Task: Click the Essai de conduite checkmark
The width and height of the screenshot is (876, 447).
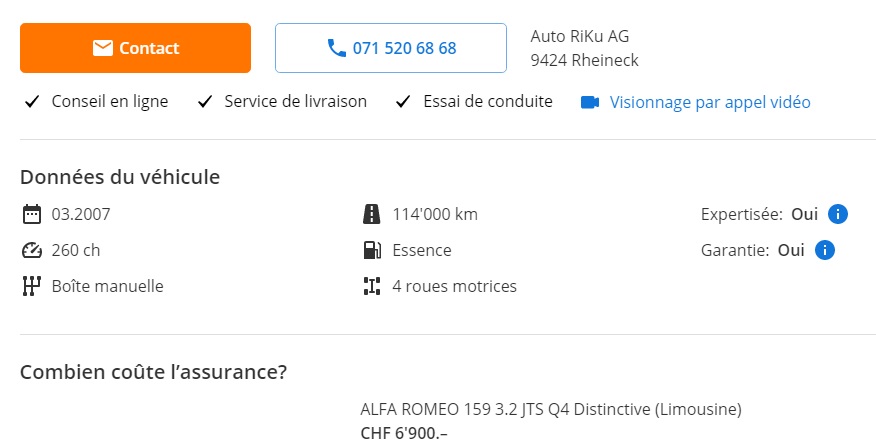Action: point(403,102)
